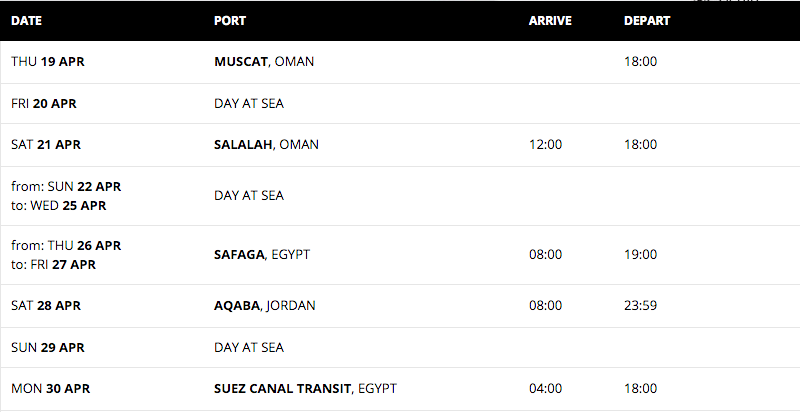
Task: Select the SAFAGA, EGYPT port entry
Action: click(262, 254)
